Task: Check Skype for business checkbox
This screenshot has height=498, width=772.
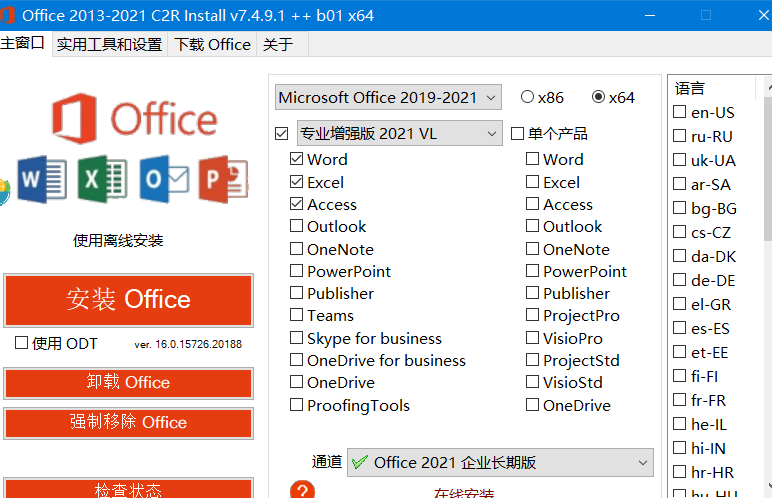Action: (296, 337)
